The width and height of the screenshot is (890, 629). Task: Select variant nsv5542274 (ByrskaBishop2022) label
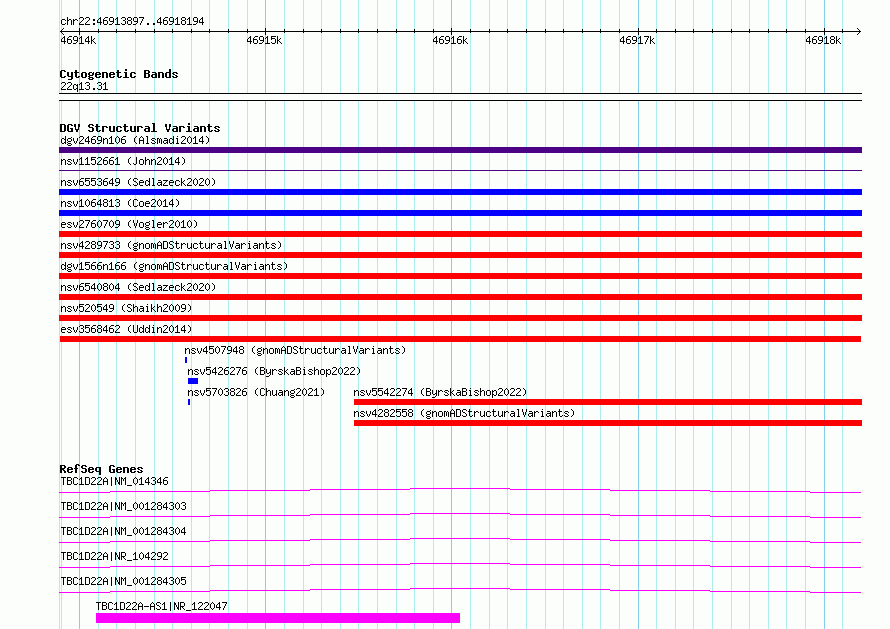click(440, 392)
